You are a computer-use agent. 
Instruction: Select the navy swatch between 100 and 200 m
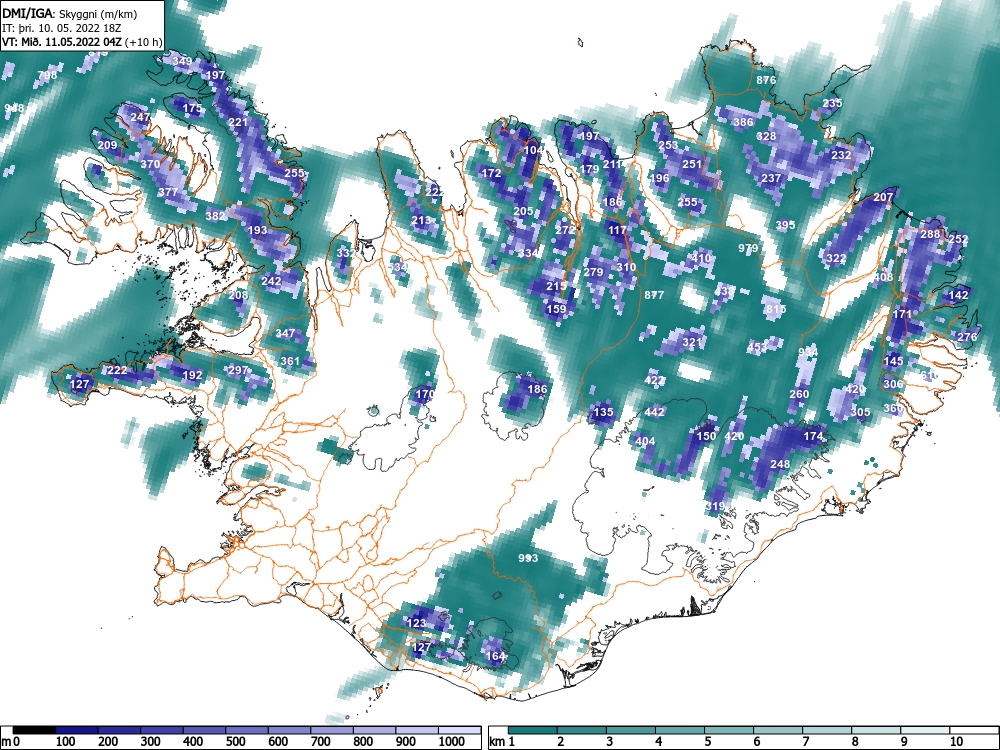77,730
